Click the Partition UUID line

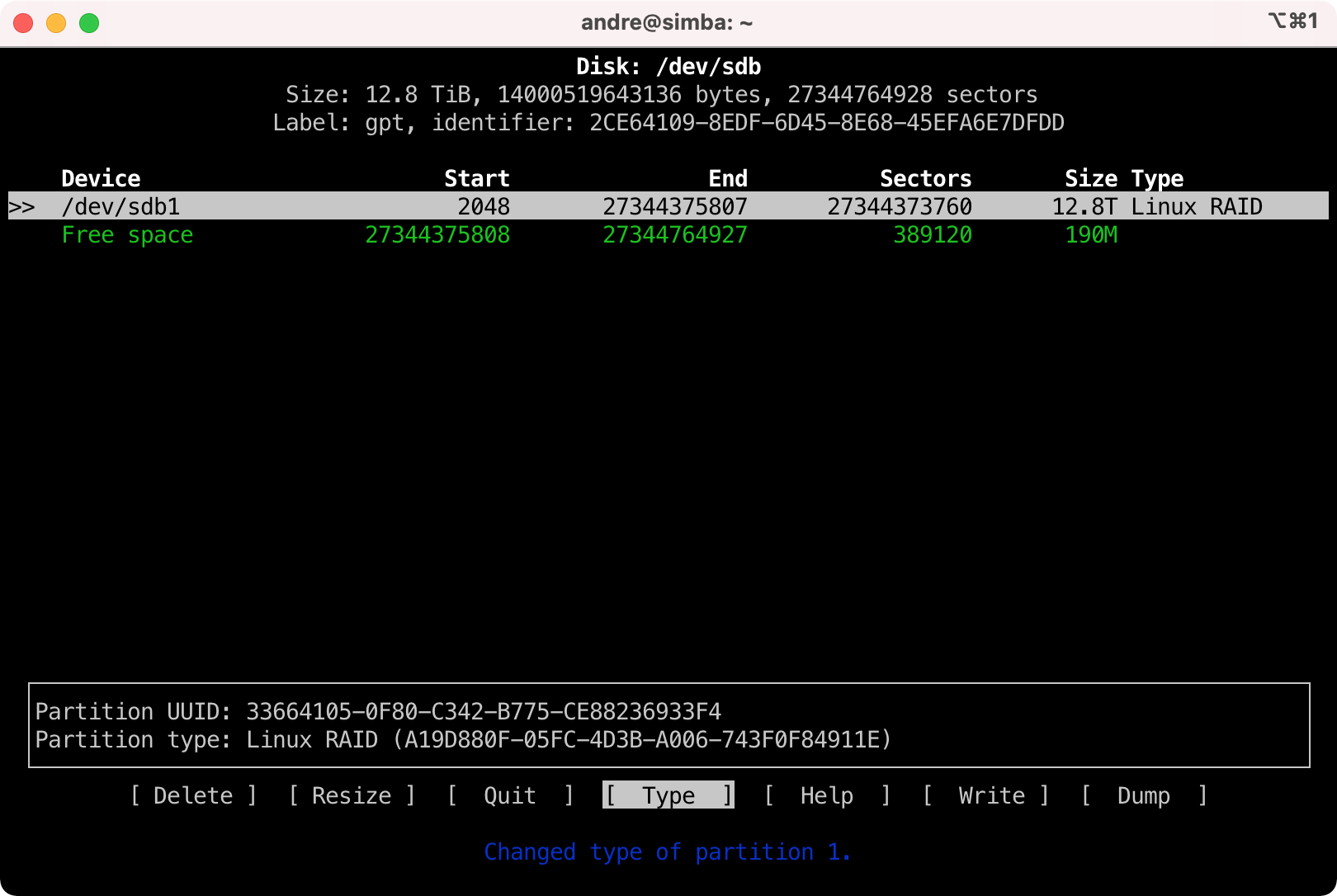tap(378, 711)
